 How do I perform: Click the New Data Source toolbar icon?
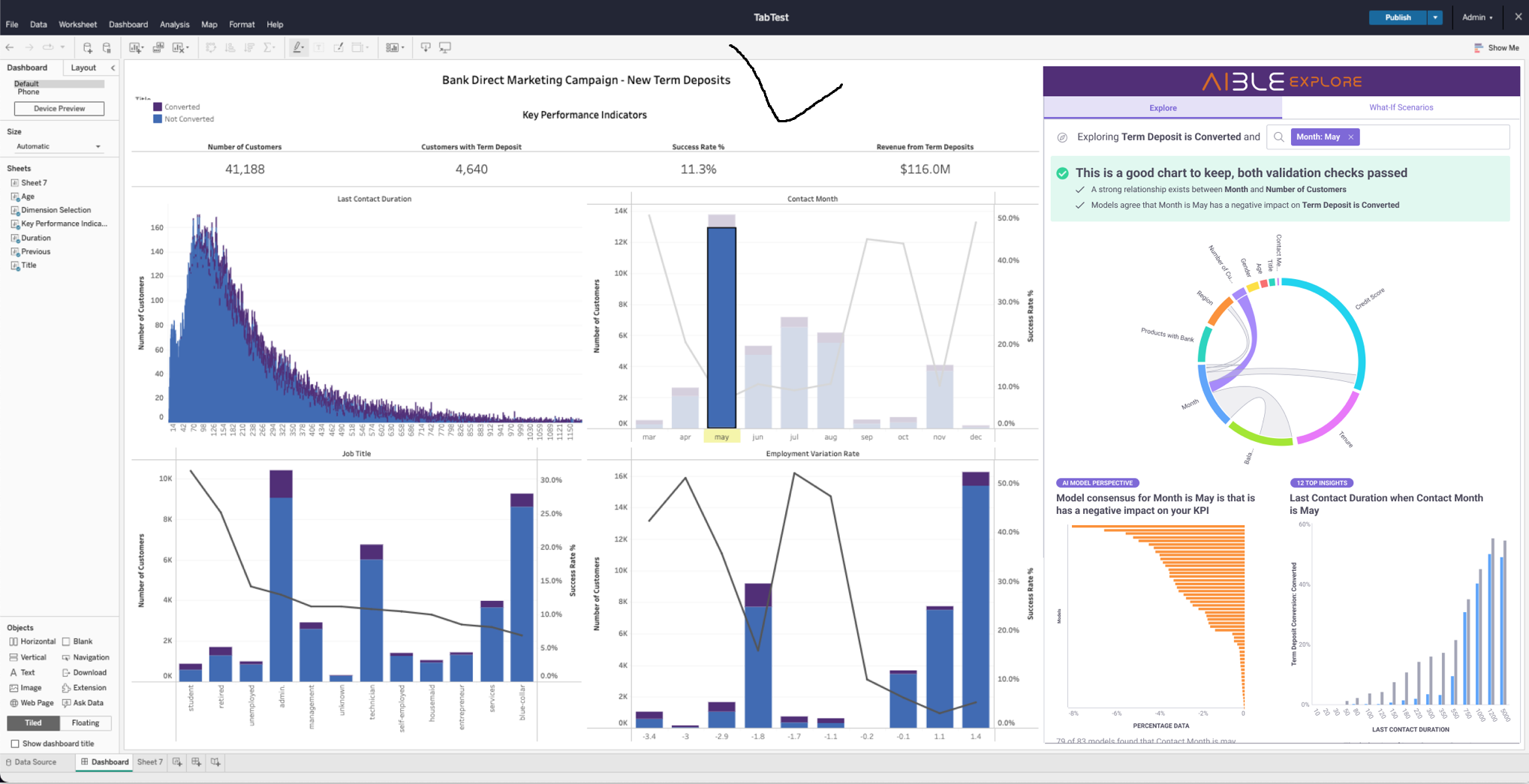pyautogui.click(x=88, y=47)
